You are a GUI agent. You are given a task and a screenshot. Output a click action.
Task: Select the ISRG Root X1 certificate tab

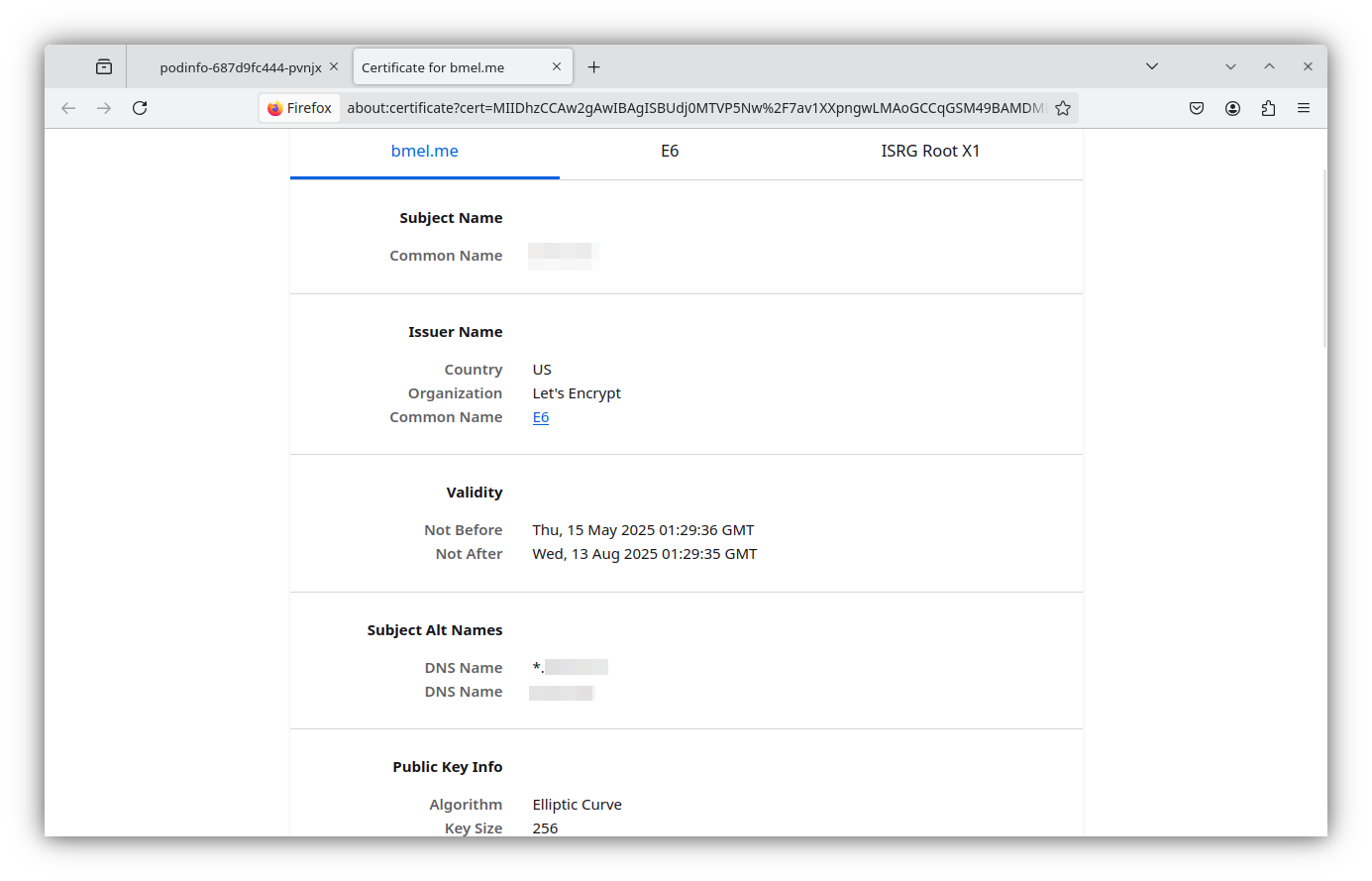pos(930,152)
